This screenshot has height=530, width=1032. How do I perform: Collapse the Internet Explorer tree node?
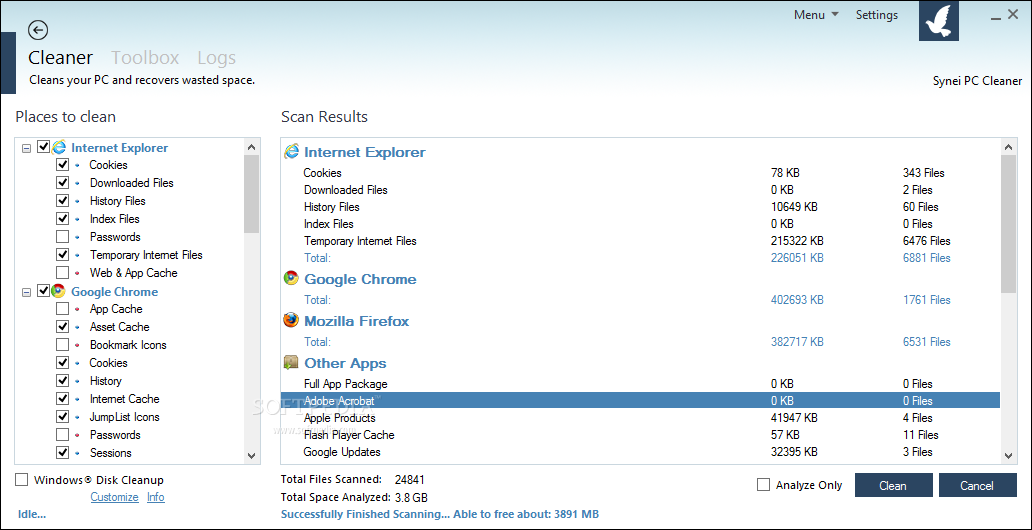(26, 148)
